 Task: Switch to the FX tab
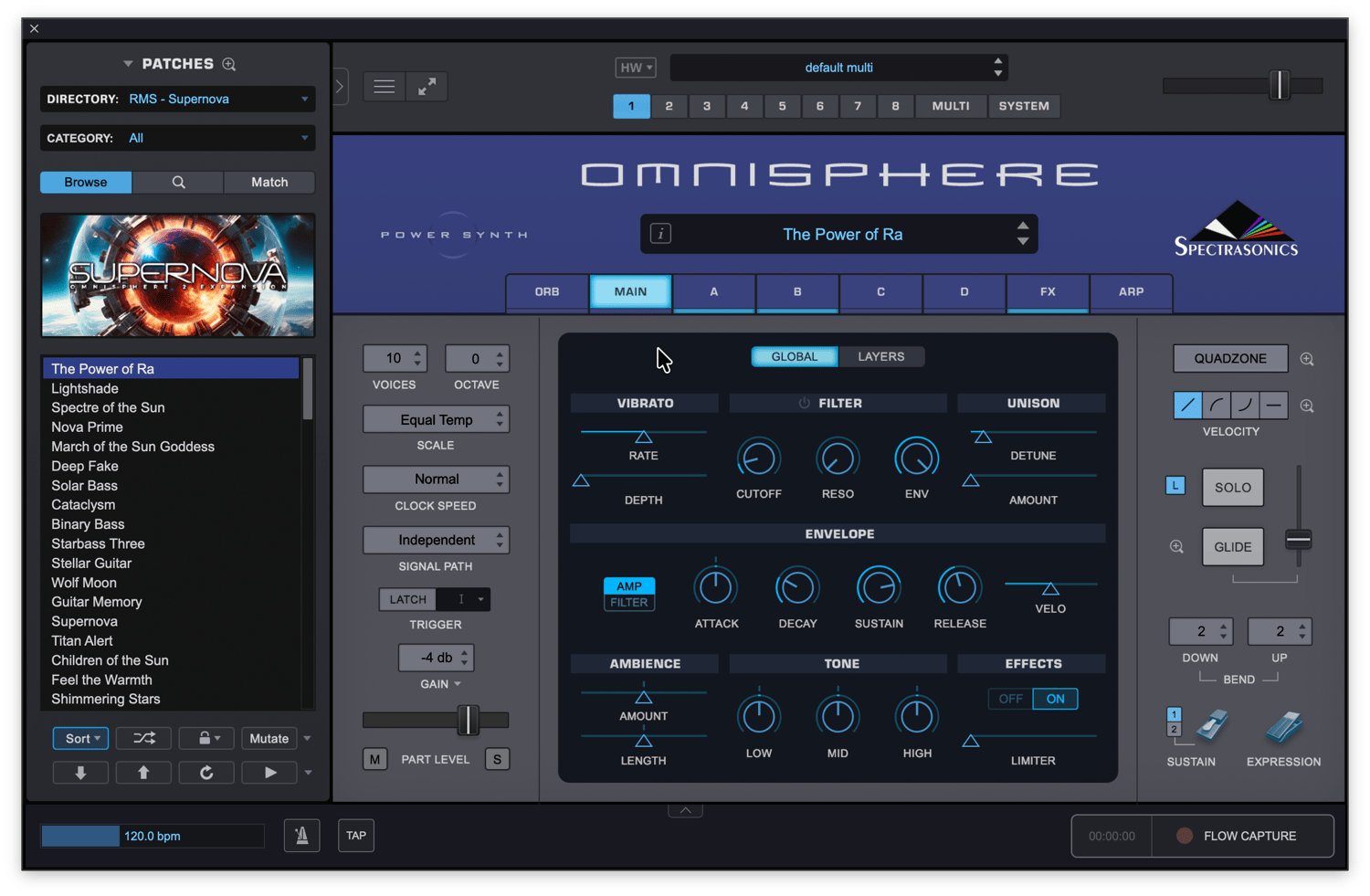(1048, 292)
